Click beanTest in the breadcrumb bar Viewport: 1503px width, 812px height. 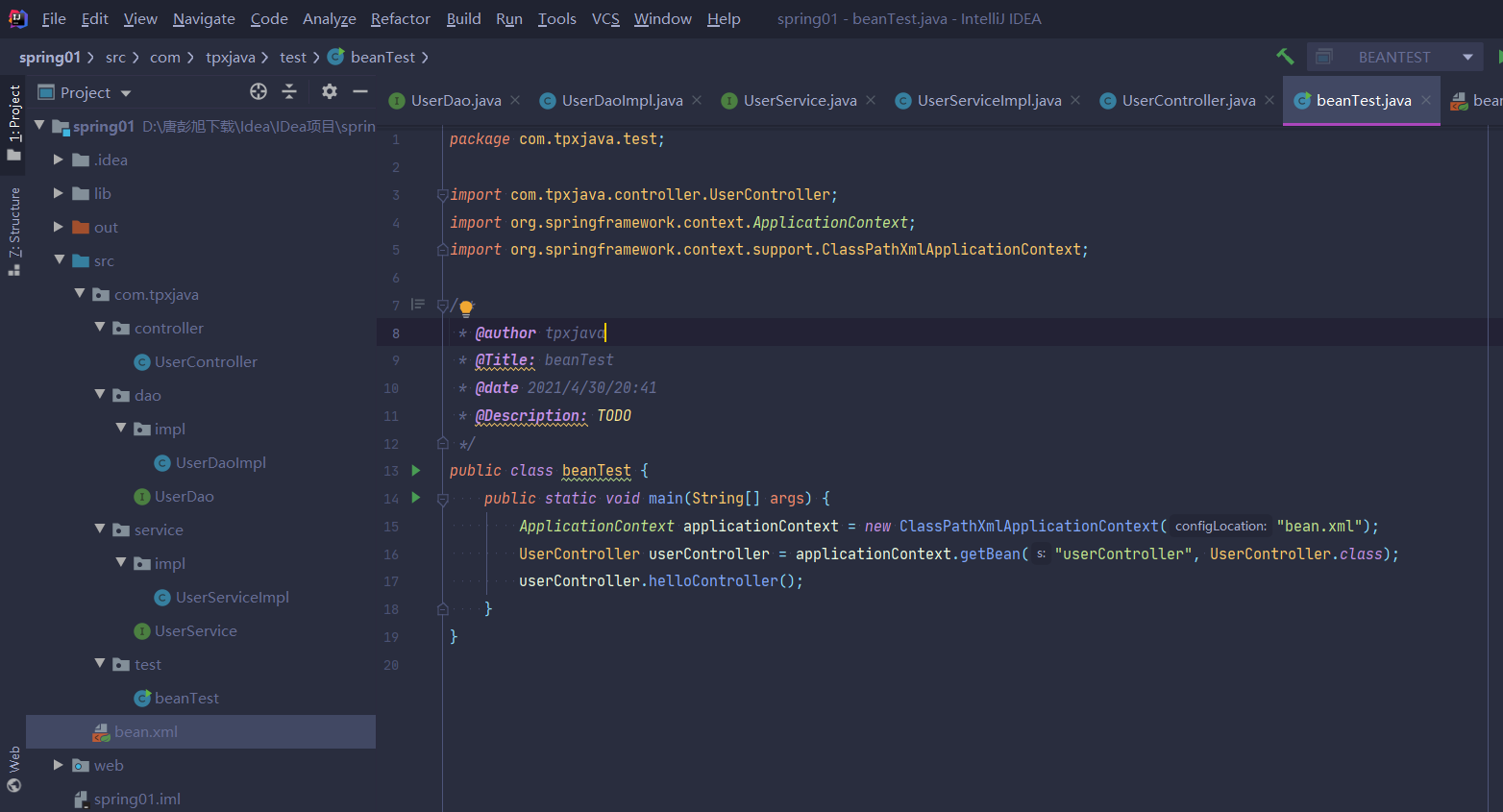click(x=382, y=58)
